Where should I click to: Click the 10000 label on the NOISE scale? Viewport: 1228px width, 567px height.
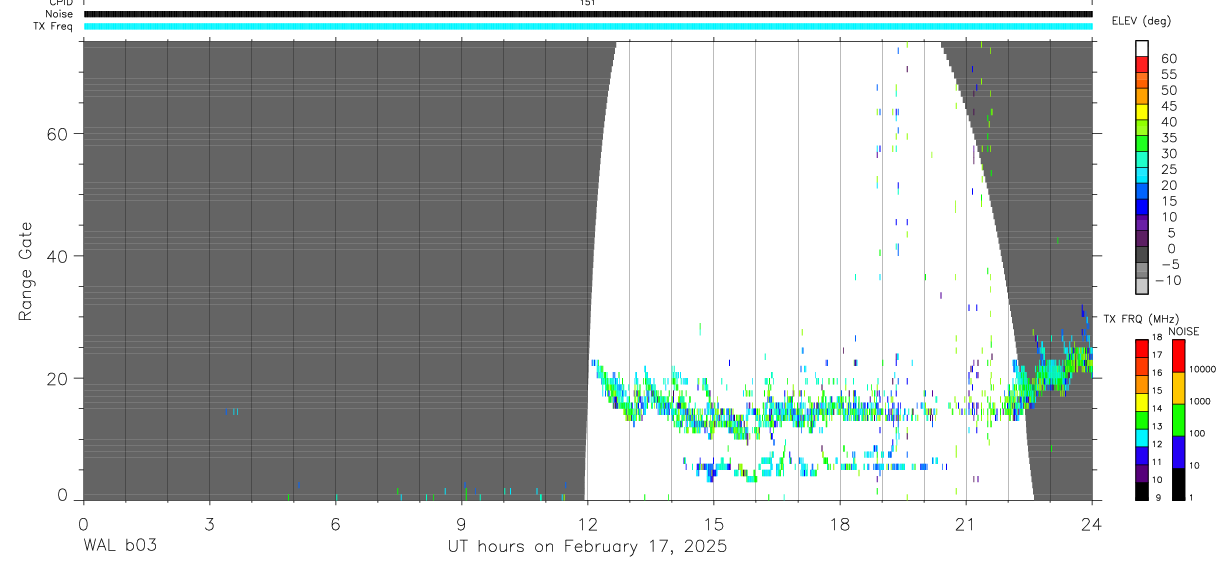[x=1203, y=369]
